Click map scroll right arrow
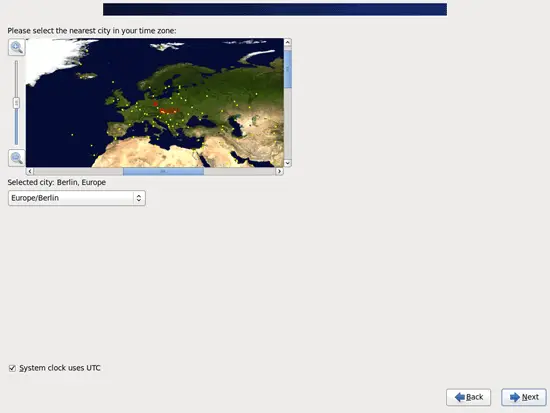Screen dimensions: 550x413 [280, 171]
